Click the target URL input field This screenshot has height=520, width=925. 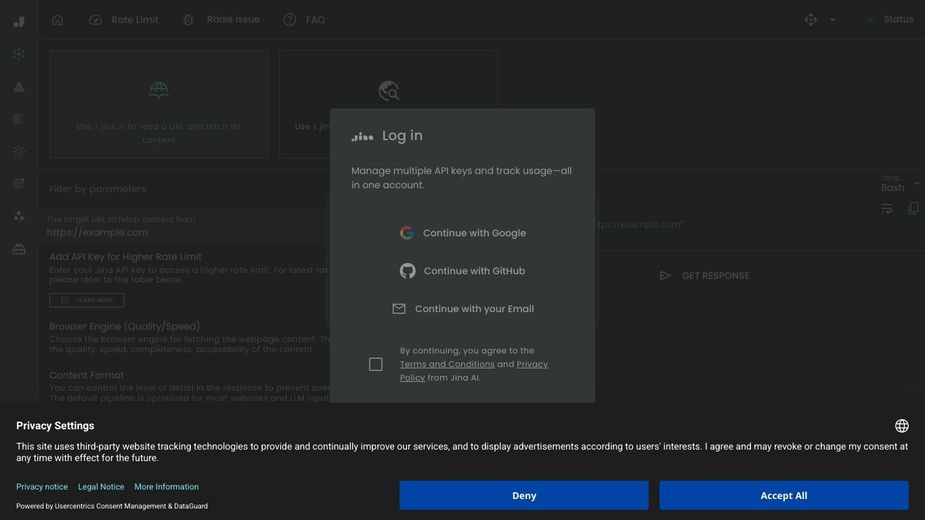180,232
